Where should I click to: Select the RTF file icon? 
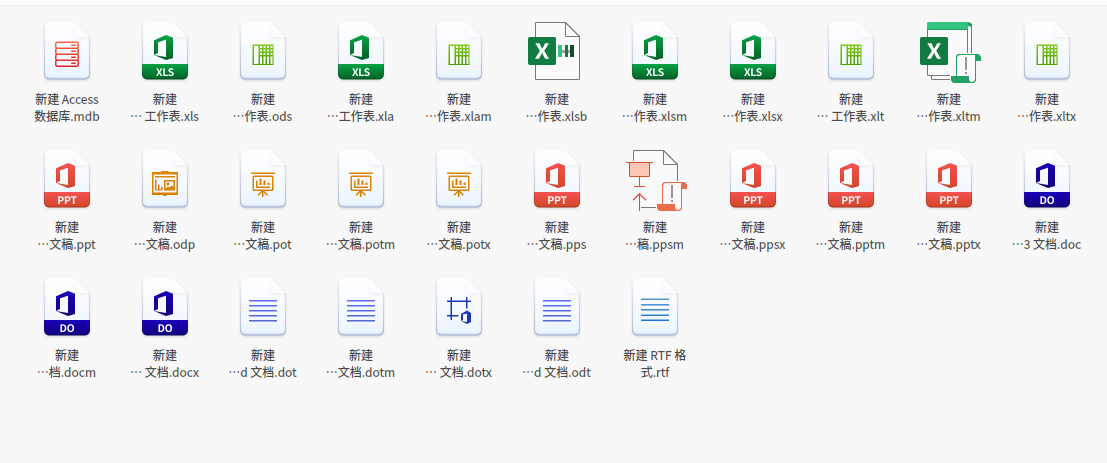click(655, 307)
